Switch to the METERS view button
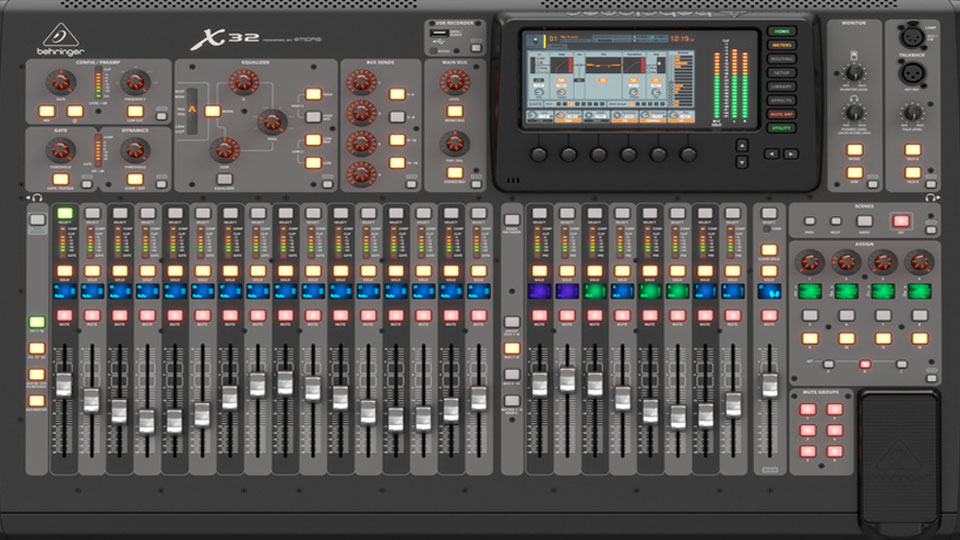 point(782,45)
